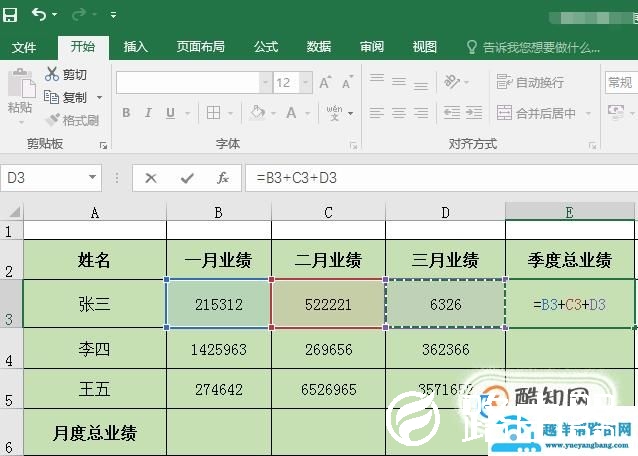The width and height of the screenshot is (638, 456).
Task: Expand the 粘贴 options dropdown arrow
Action: pos(21,122)
